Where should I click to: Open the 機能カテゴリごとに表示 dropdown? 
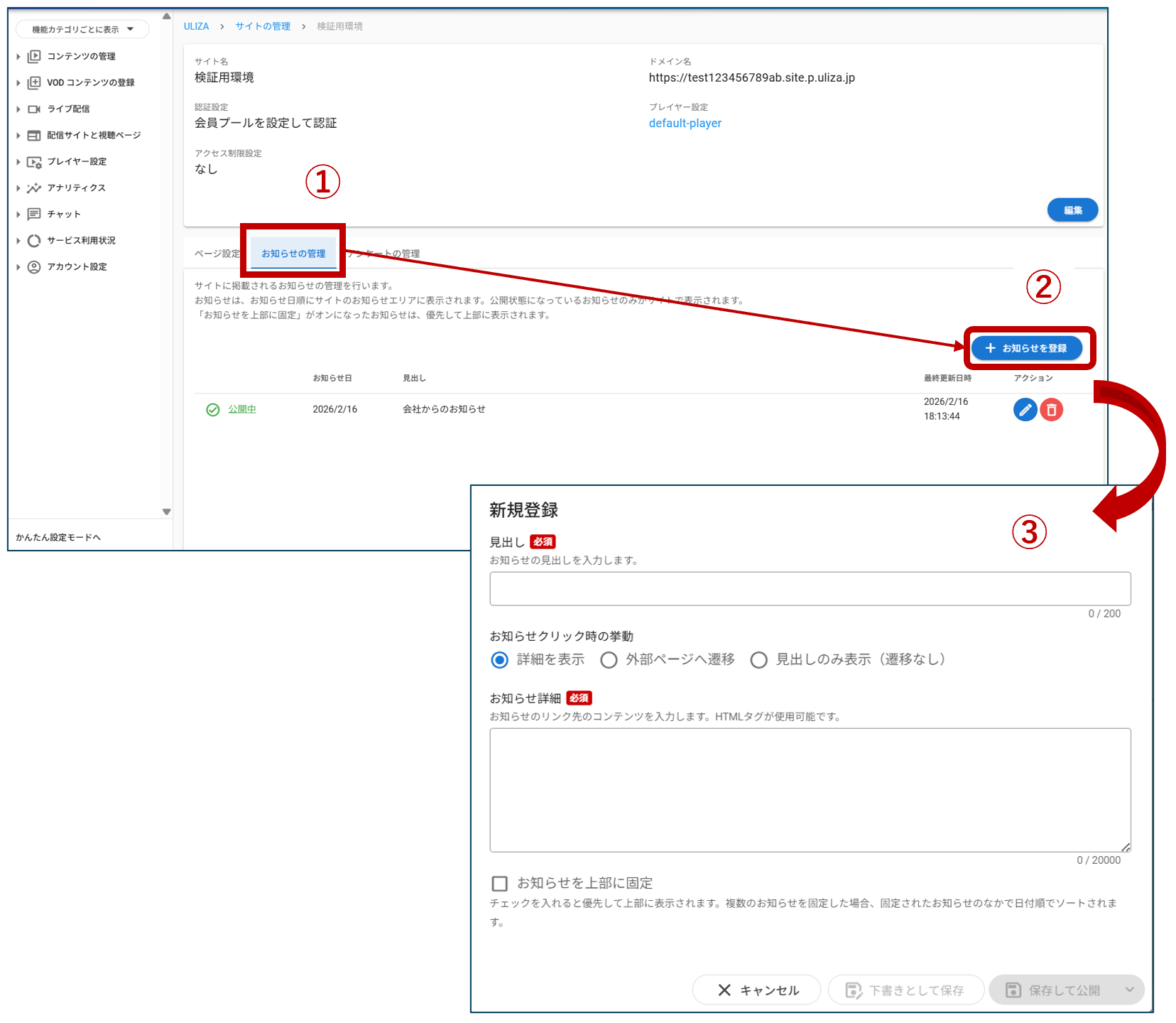click(x=82, y=29)
